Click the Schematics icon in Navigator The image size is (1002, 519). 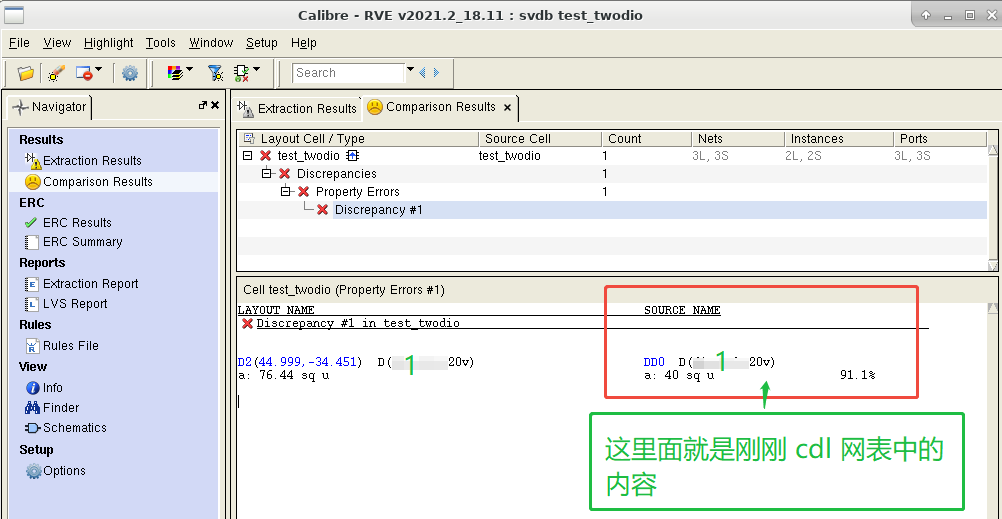tap(33, 428)
